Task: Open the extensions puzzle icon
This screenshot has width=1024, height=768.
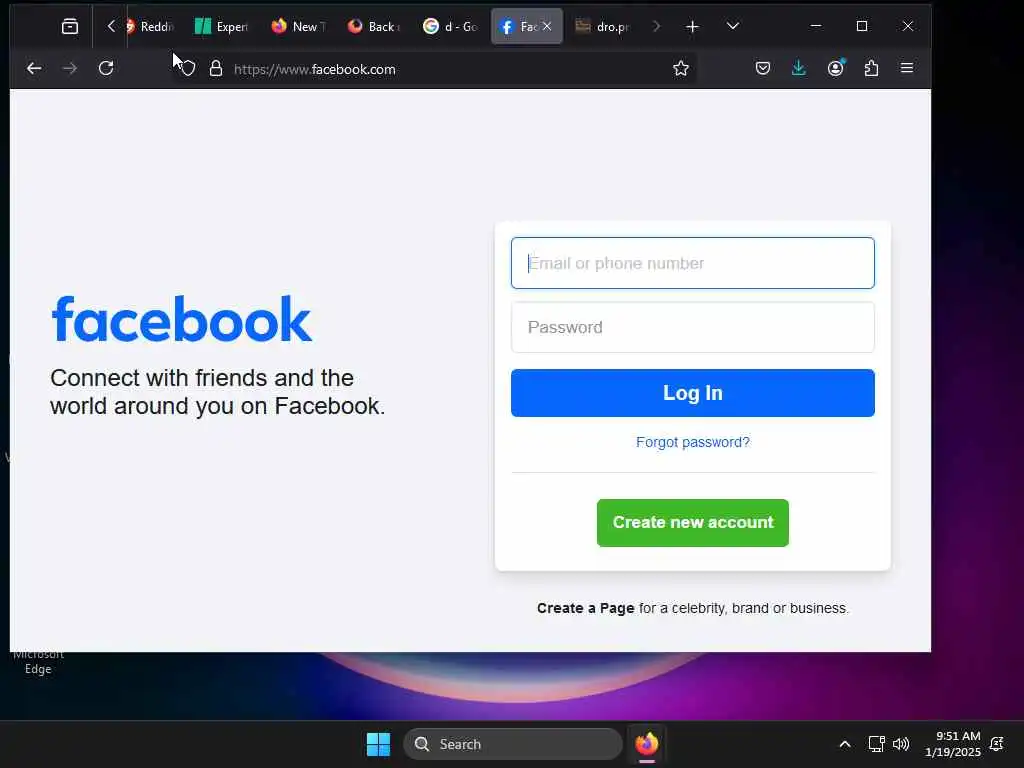Action: pyautogui.click(x=871, y=69)
